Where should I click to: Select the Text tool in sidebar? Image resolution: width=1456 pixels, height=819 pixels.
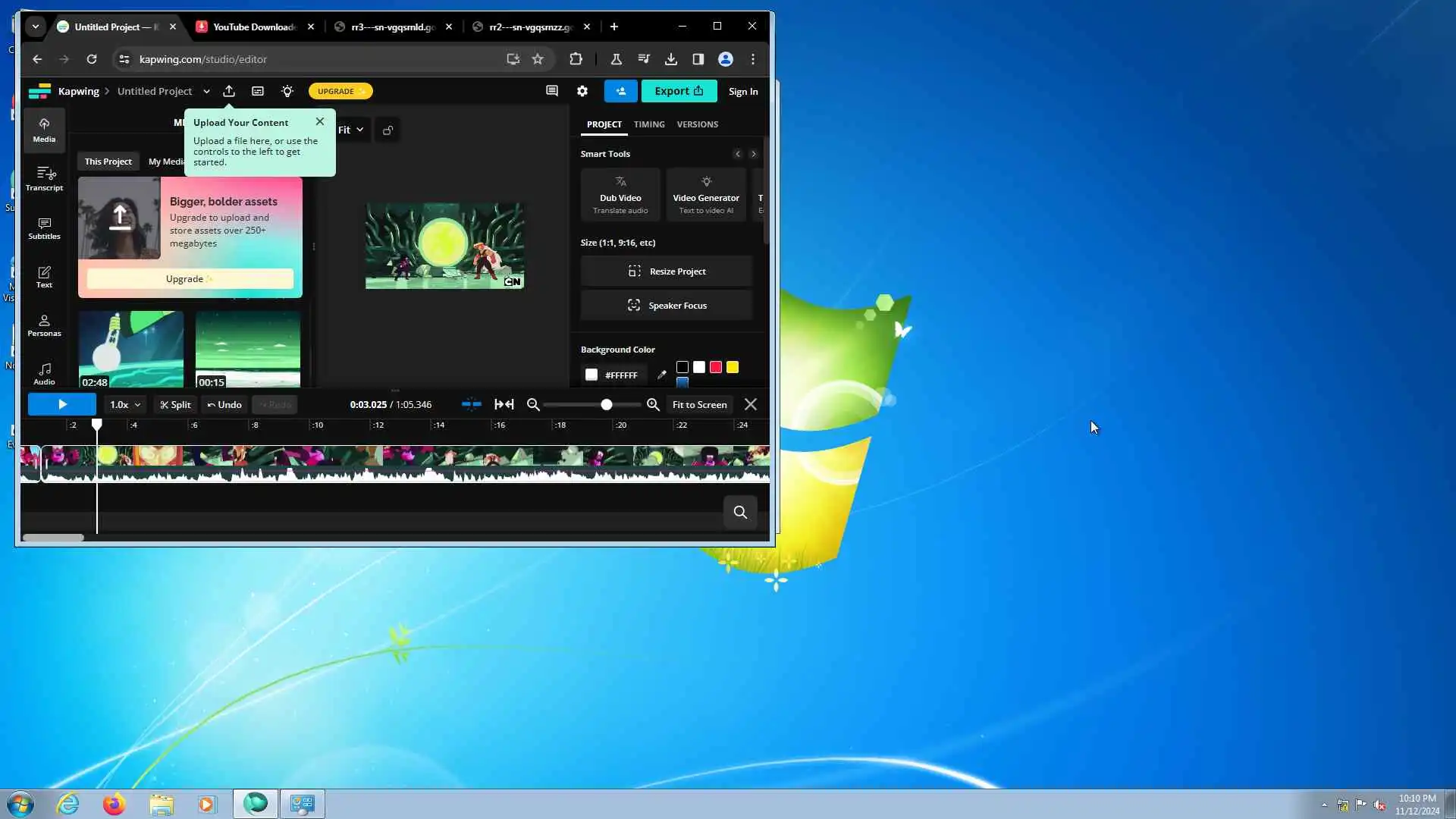tap(44, 276)
